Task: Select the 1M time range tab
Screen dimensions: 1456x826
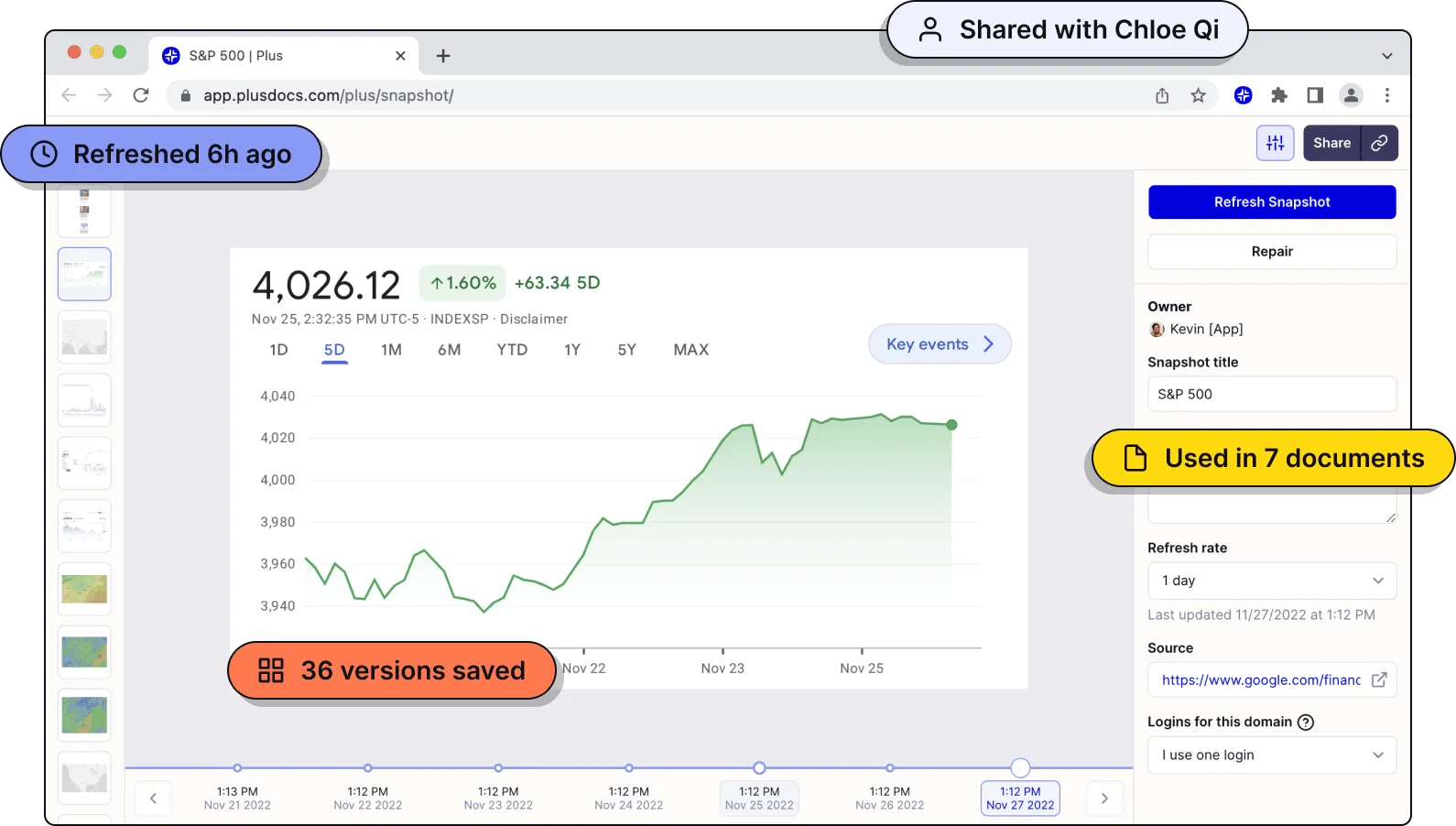Action: [x=391, y=350]
